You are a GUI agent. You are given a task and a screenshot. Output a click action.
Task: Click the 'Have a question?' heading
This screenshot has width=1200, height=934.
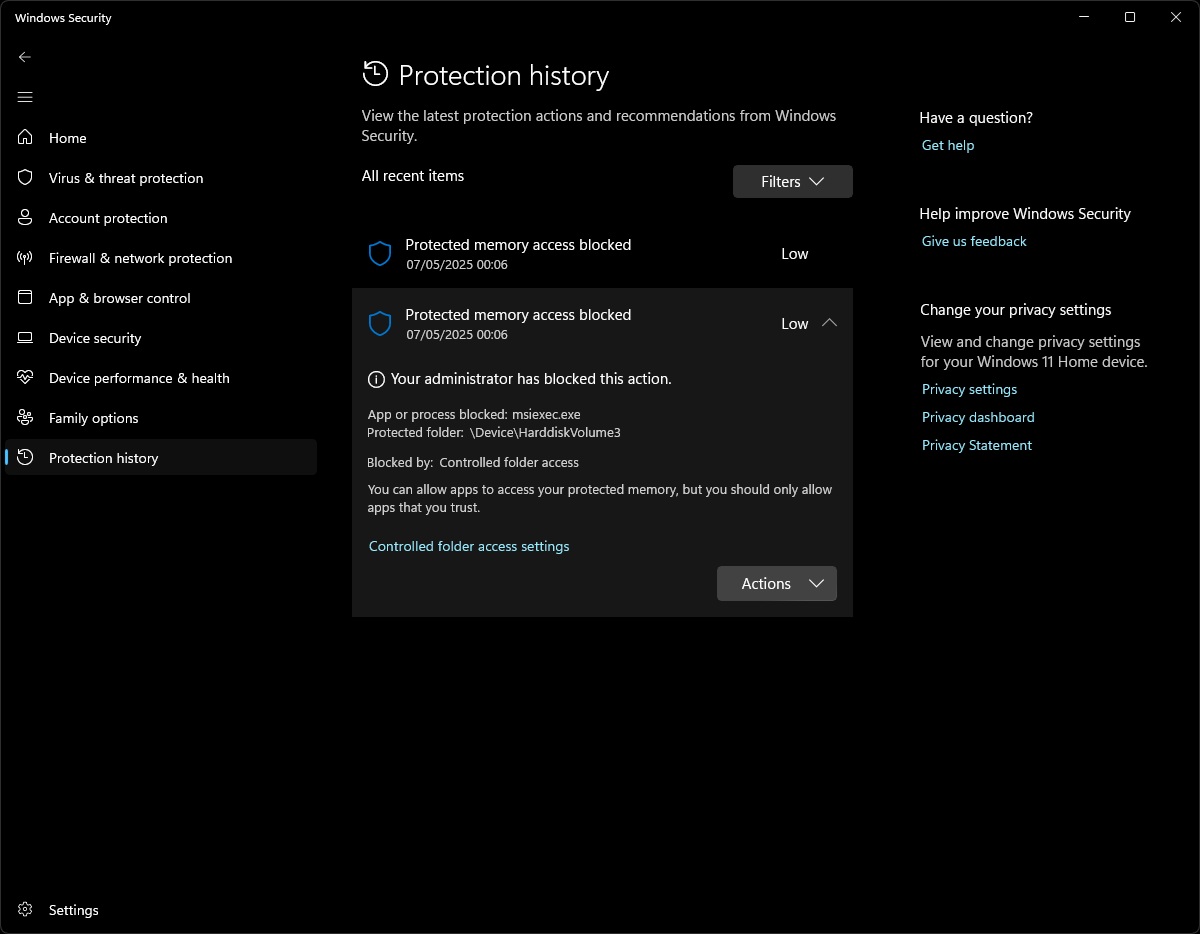[x=976, y=118]
